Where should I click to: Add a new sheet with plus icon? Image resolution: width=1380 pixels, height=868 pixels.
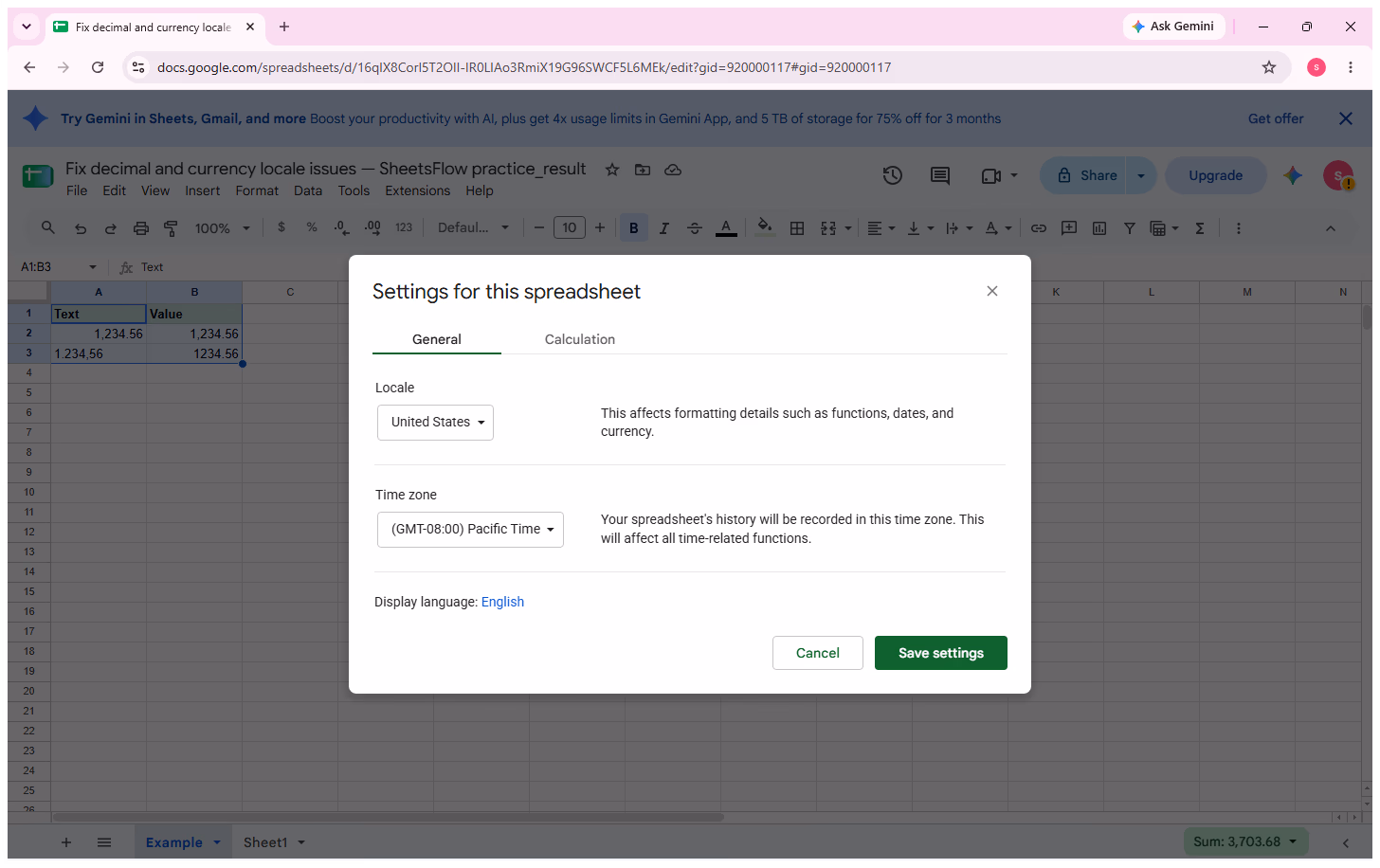pyautogui.click(x=66, y=842)
